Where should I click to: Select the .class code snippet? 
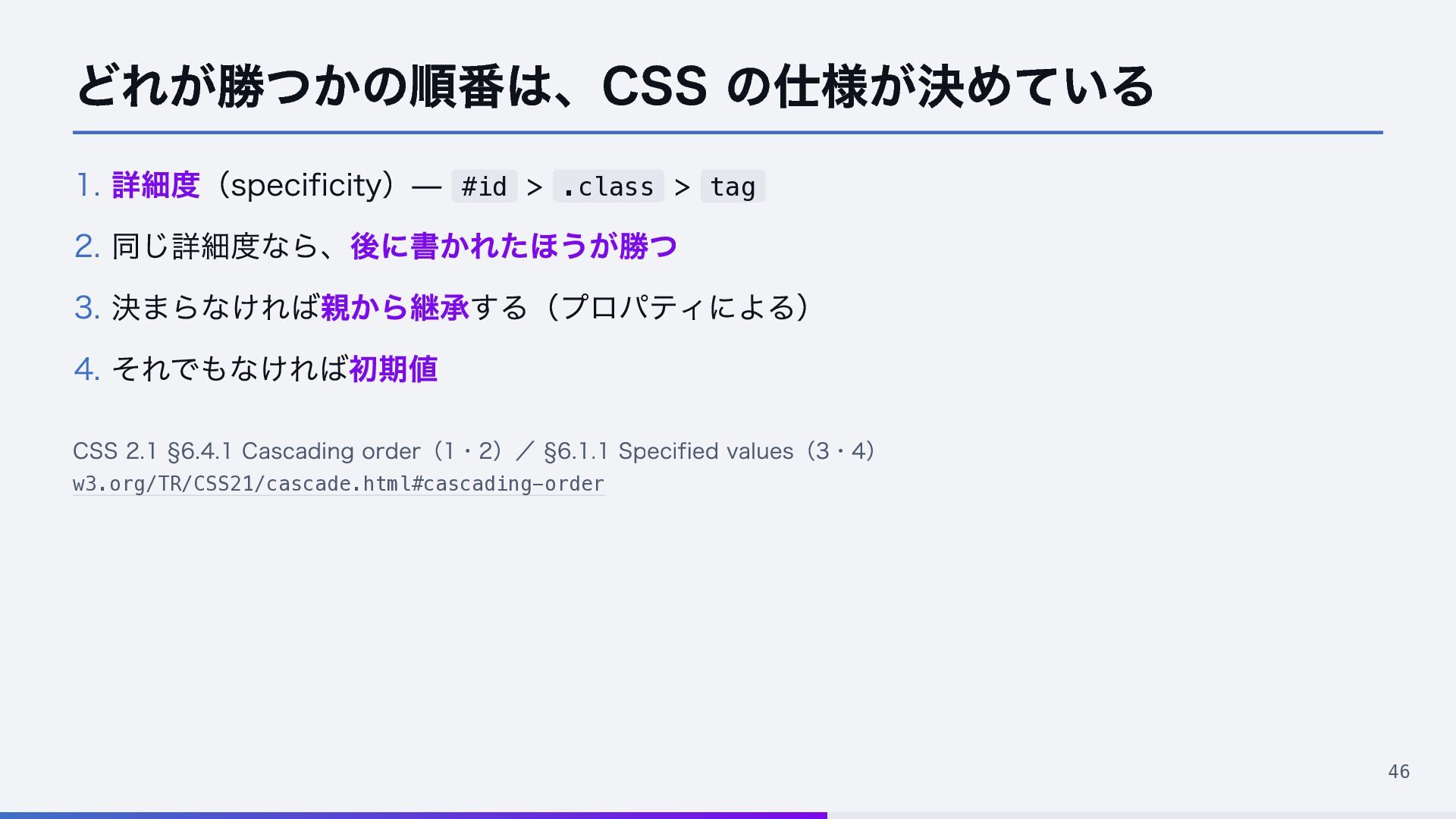coord(608,187)
